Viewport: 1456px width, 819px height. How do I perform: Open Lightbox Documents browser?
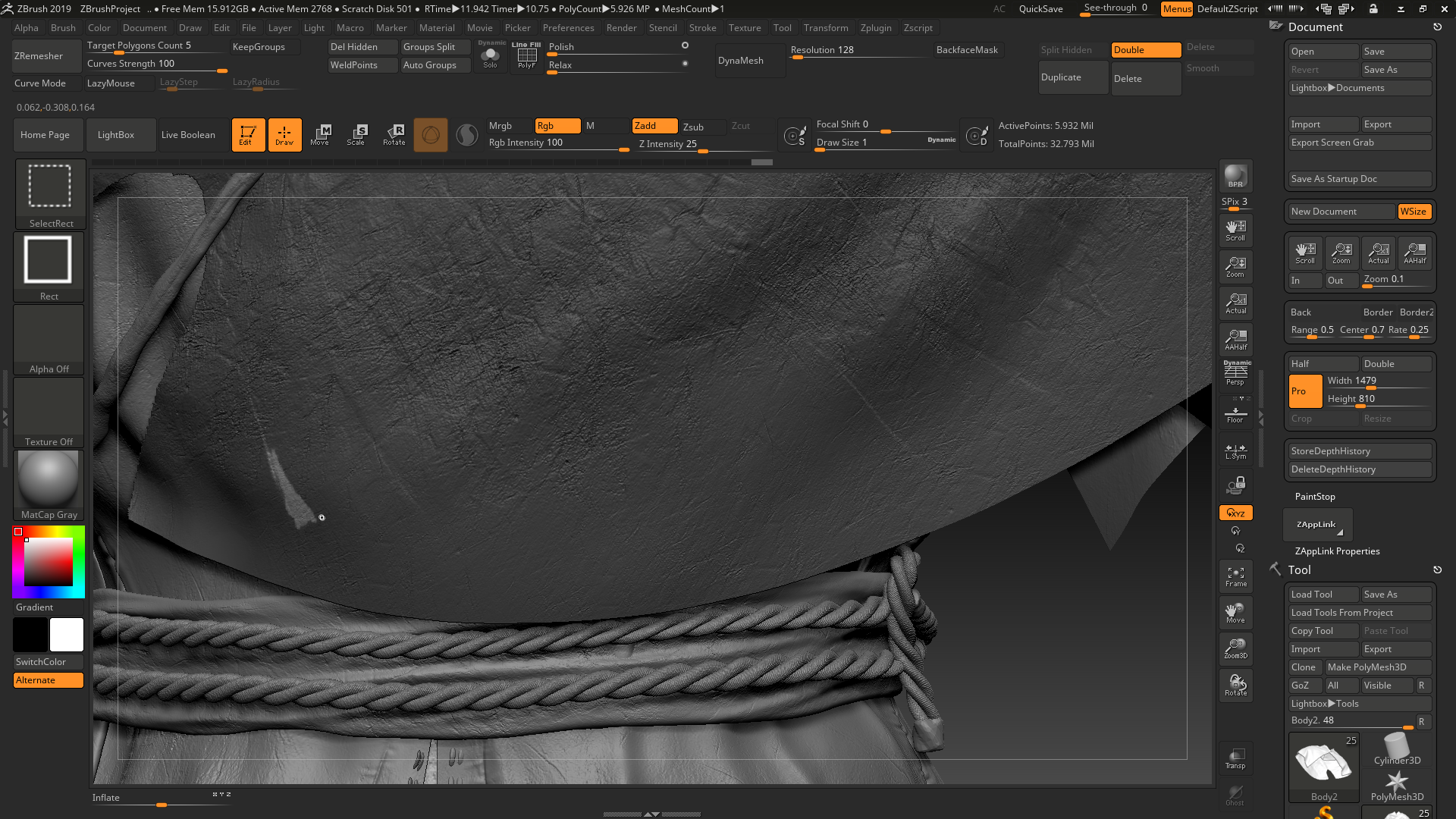(1360, 88)
